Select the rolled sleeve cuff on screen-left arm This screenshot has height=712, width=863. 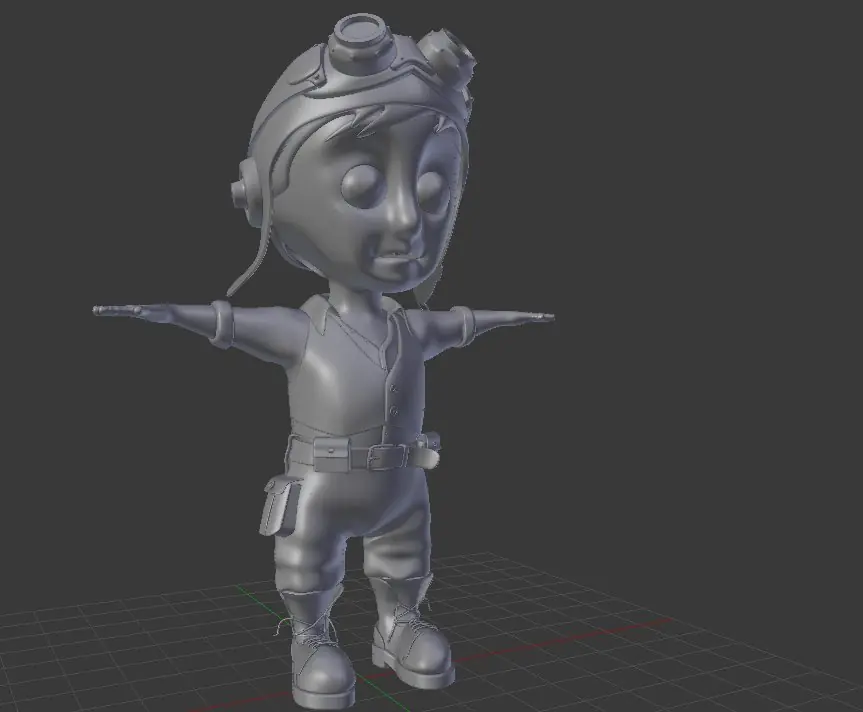pos(223,324)
